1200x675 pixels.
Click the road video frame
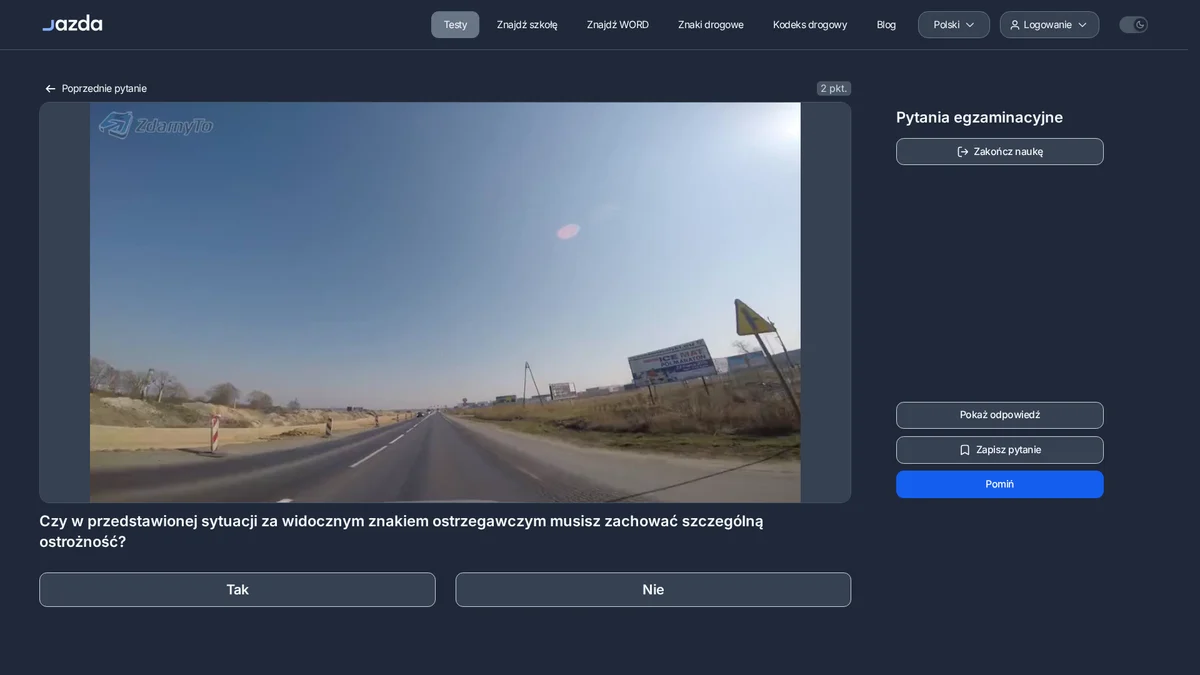(445, 302)
